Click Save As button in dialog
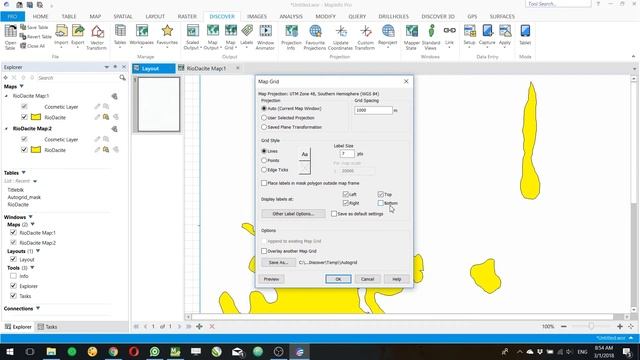 pyautogui.click(x=278, y=262)
